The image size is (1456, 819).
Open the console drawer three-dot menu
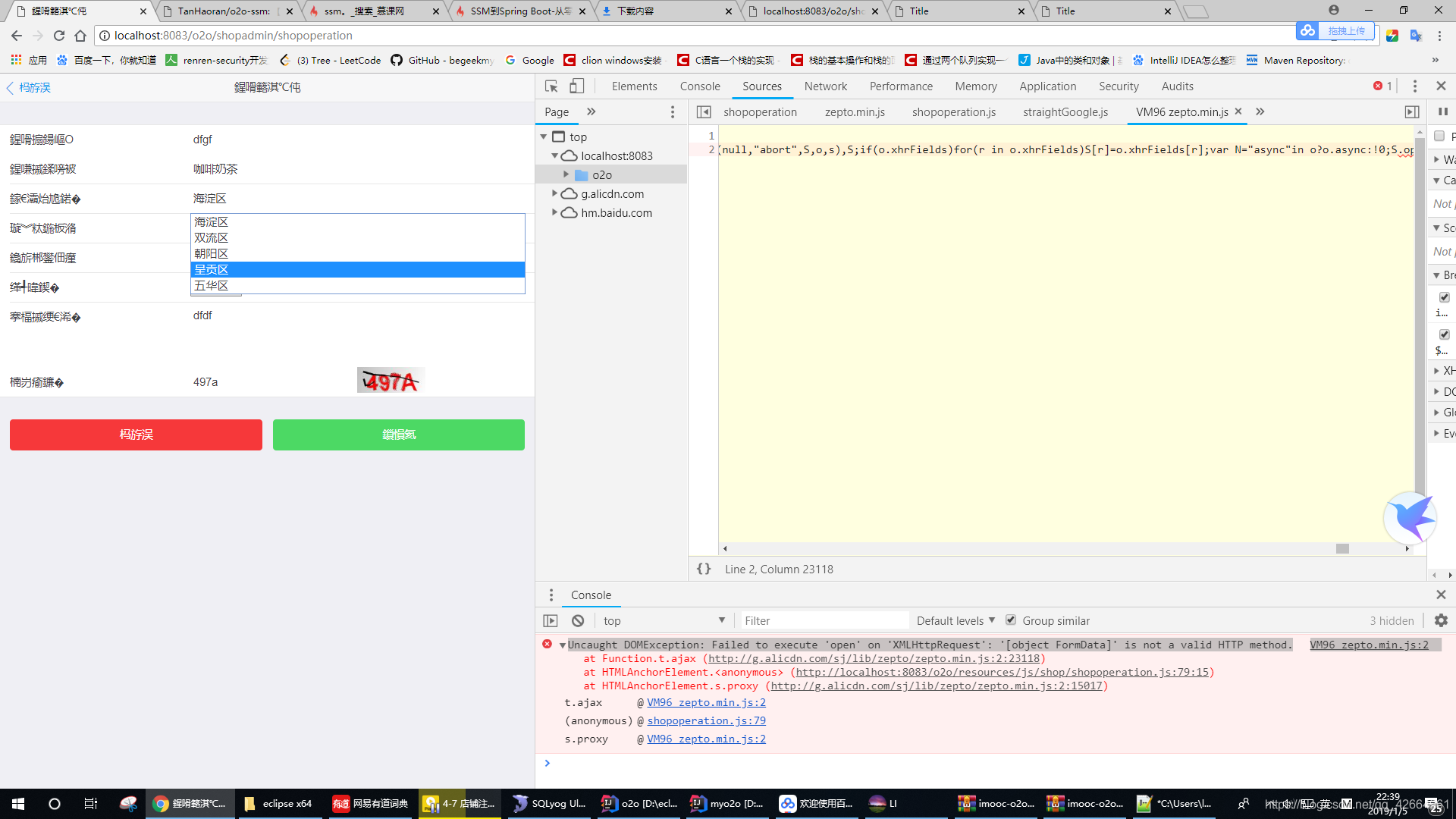pos(551,595)
